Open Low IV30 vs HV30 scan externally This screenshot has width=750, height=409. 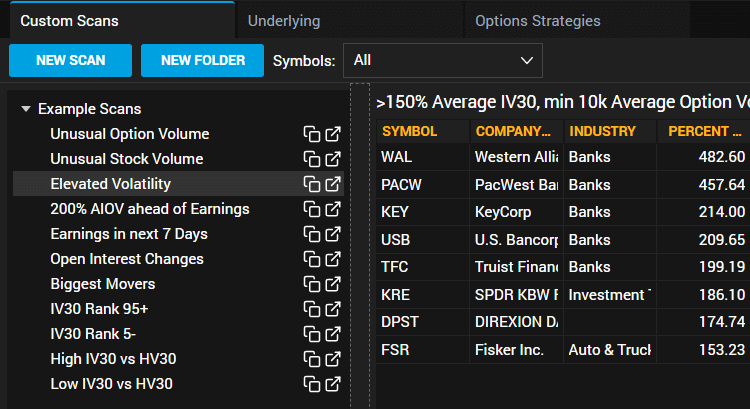333,384
